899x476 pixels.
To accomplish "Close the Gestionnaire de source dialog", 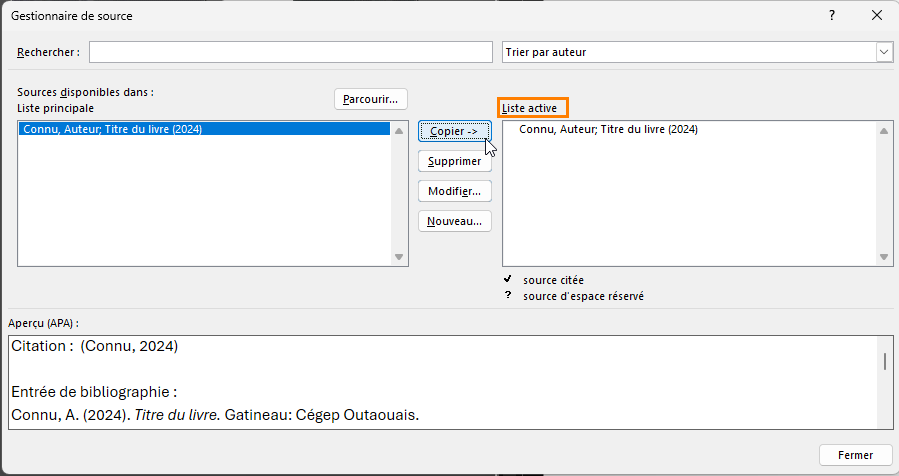I will click(877, 16).
